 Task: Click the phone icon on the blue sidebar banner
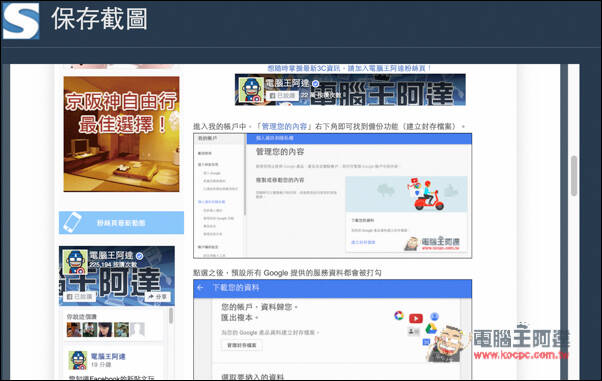[x=72, y=222]
